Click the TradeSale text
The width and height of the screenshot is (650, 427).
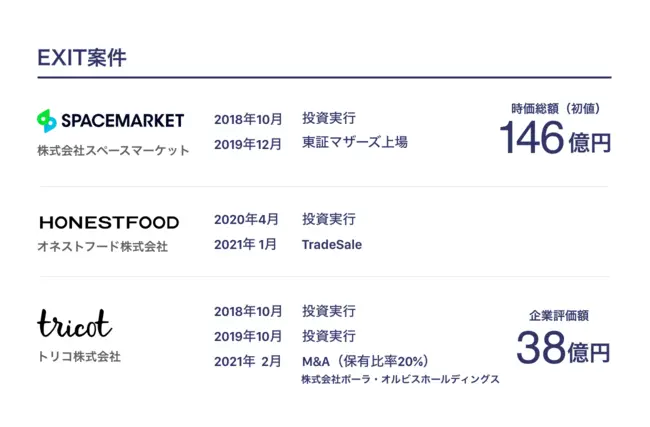332,245
